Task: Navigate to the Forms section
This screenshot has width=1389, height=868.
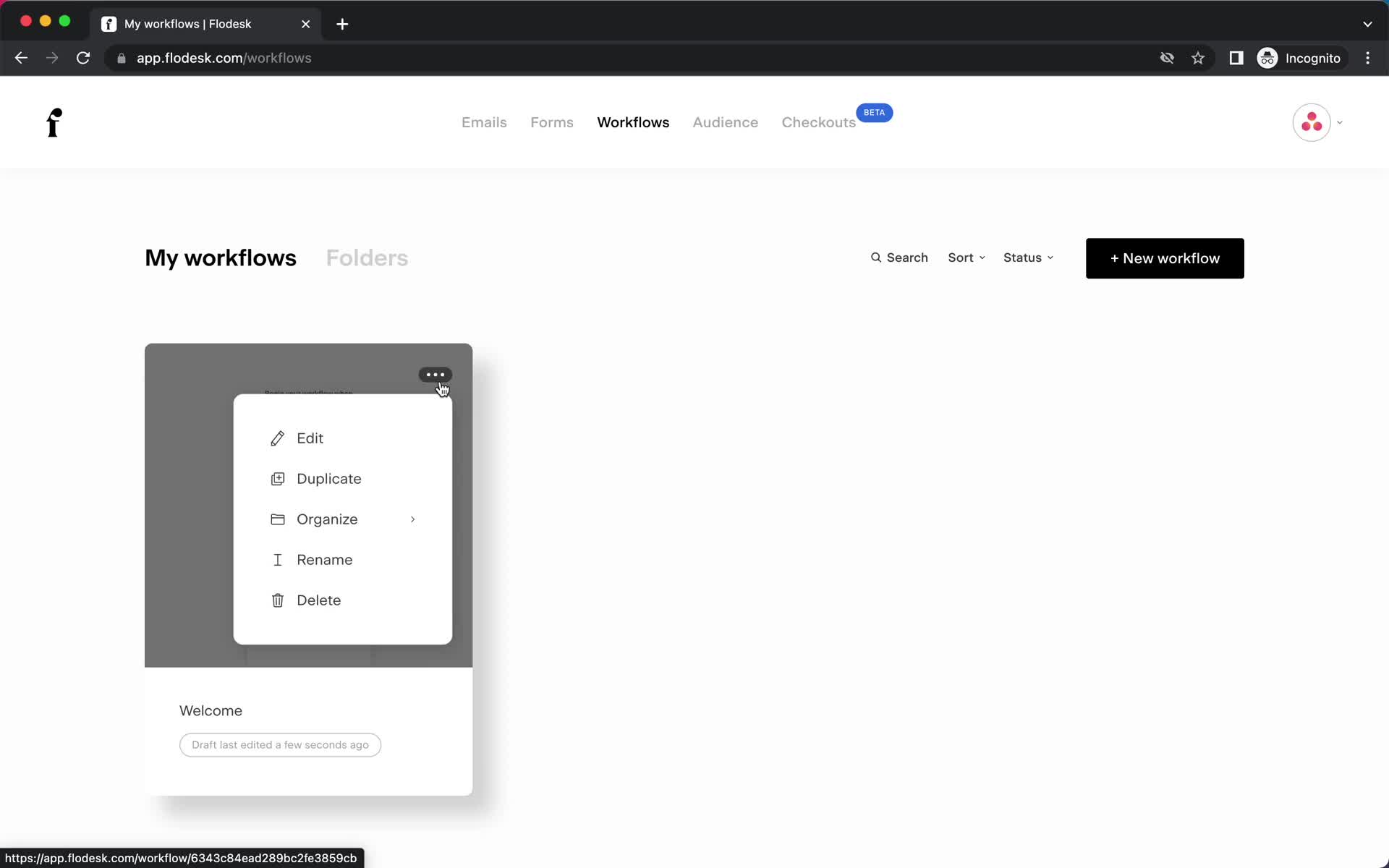Action: point(552,122)
